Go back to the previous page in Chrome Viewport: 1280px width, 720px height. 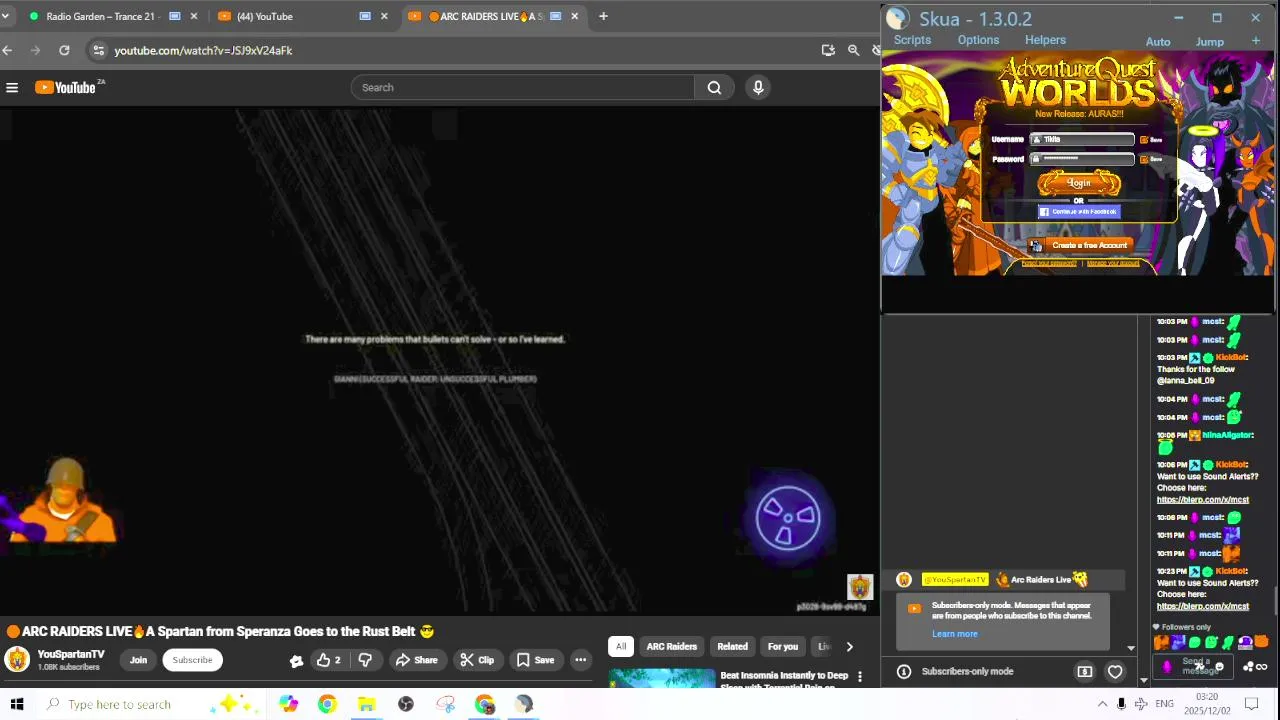(8, 50)
